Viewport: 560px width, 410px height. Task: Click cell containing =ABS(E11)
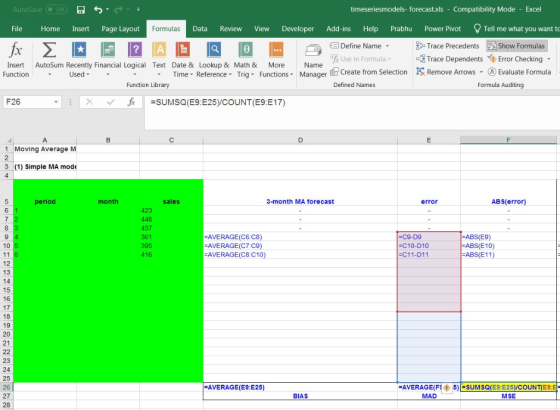coord(509,255)
